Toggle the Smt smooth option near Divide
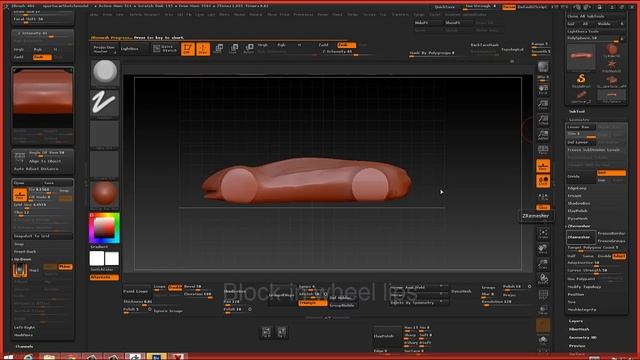Screen dimensions: 640x360 tap(611, 173)
